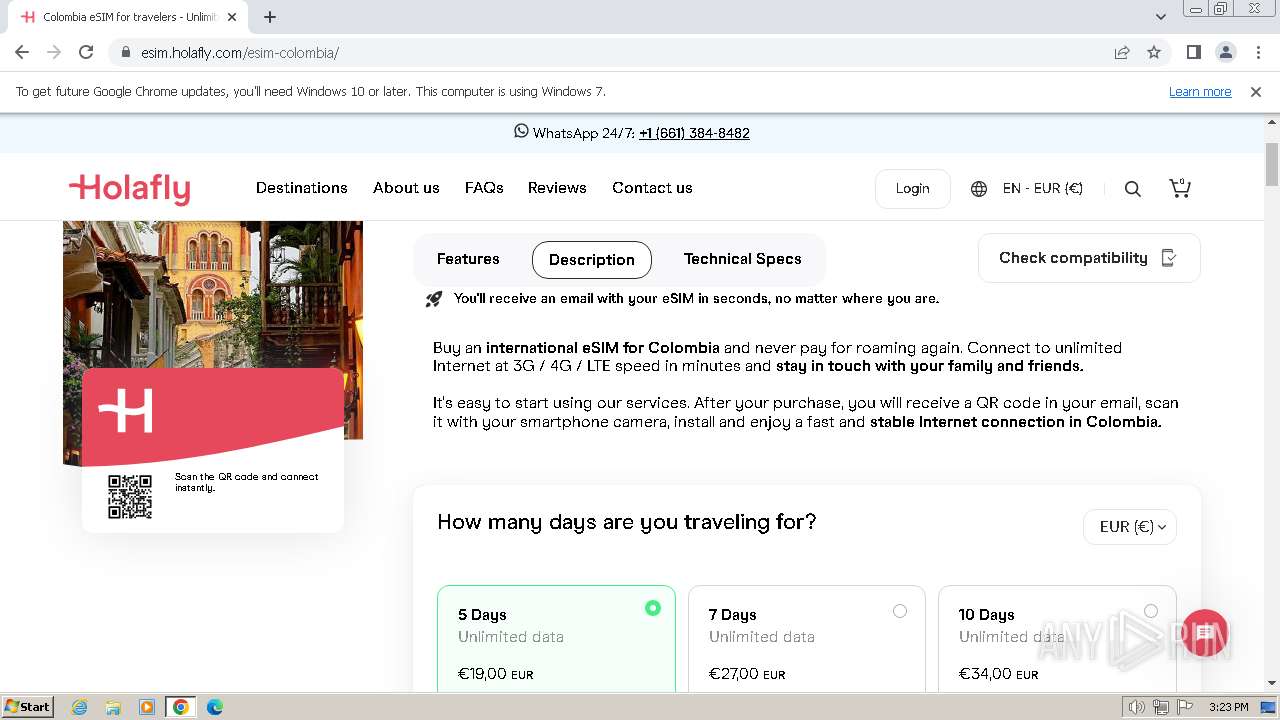The height and width of the screenshot is (720, 1280).
Task: Open the Contact us page
Action: click(652, 188)
